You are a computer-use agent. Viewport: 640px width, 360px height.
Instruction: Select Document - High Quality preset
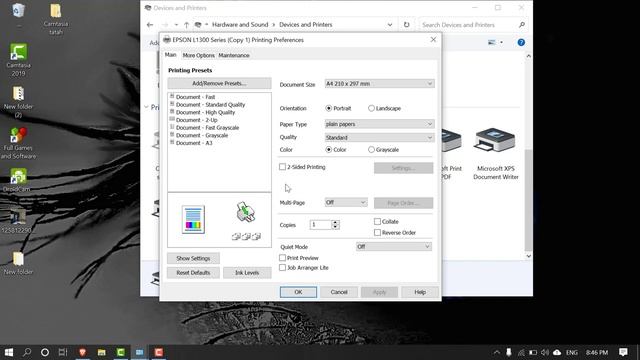(205, 112)
